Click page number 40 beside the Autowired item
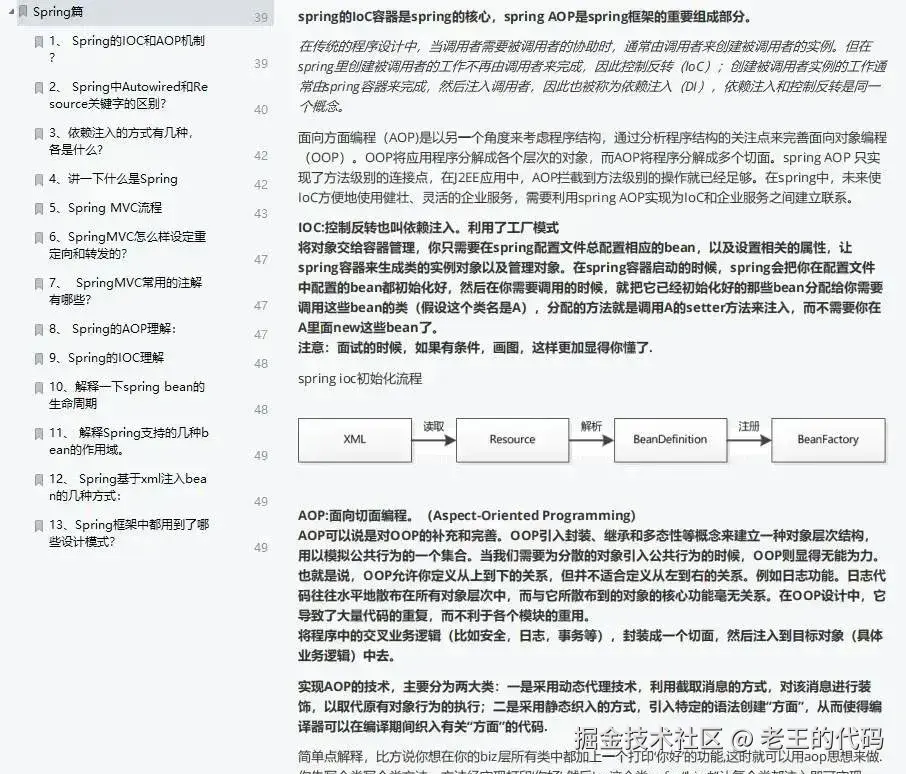Image resolution: width=906 pixels, height=774 pixels. [x=261, y=110]
